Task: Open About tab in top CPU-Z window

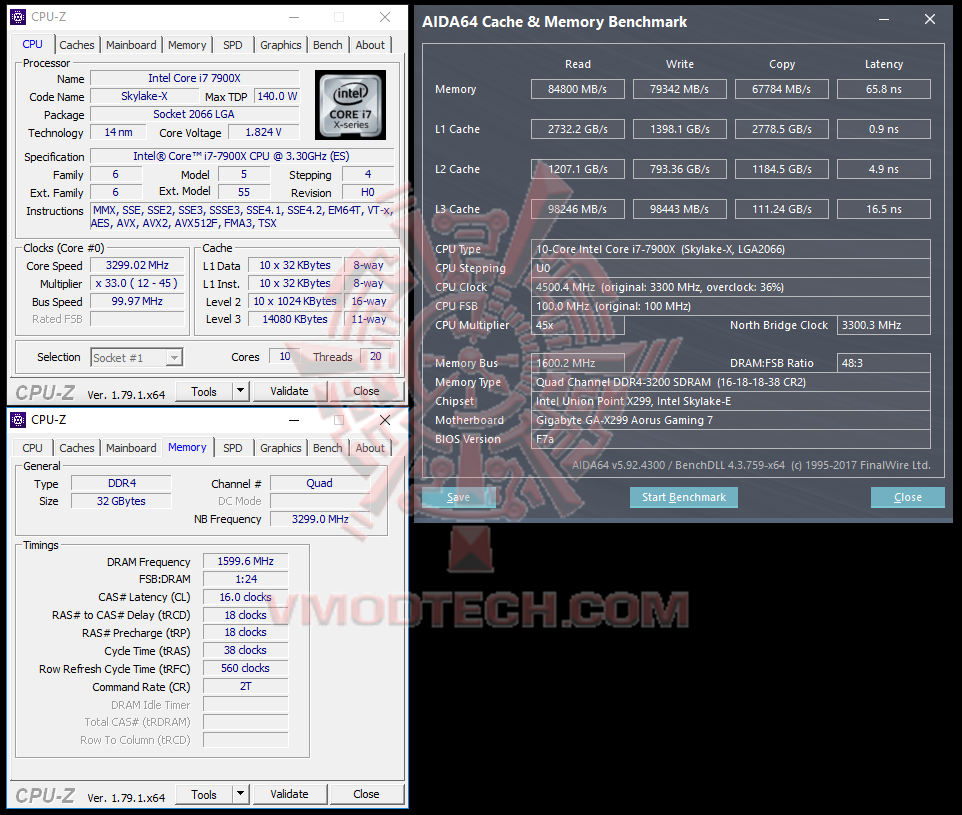Action: click(x=370, y=45)
